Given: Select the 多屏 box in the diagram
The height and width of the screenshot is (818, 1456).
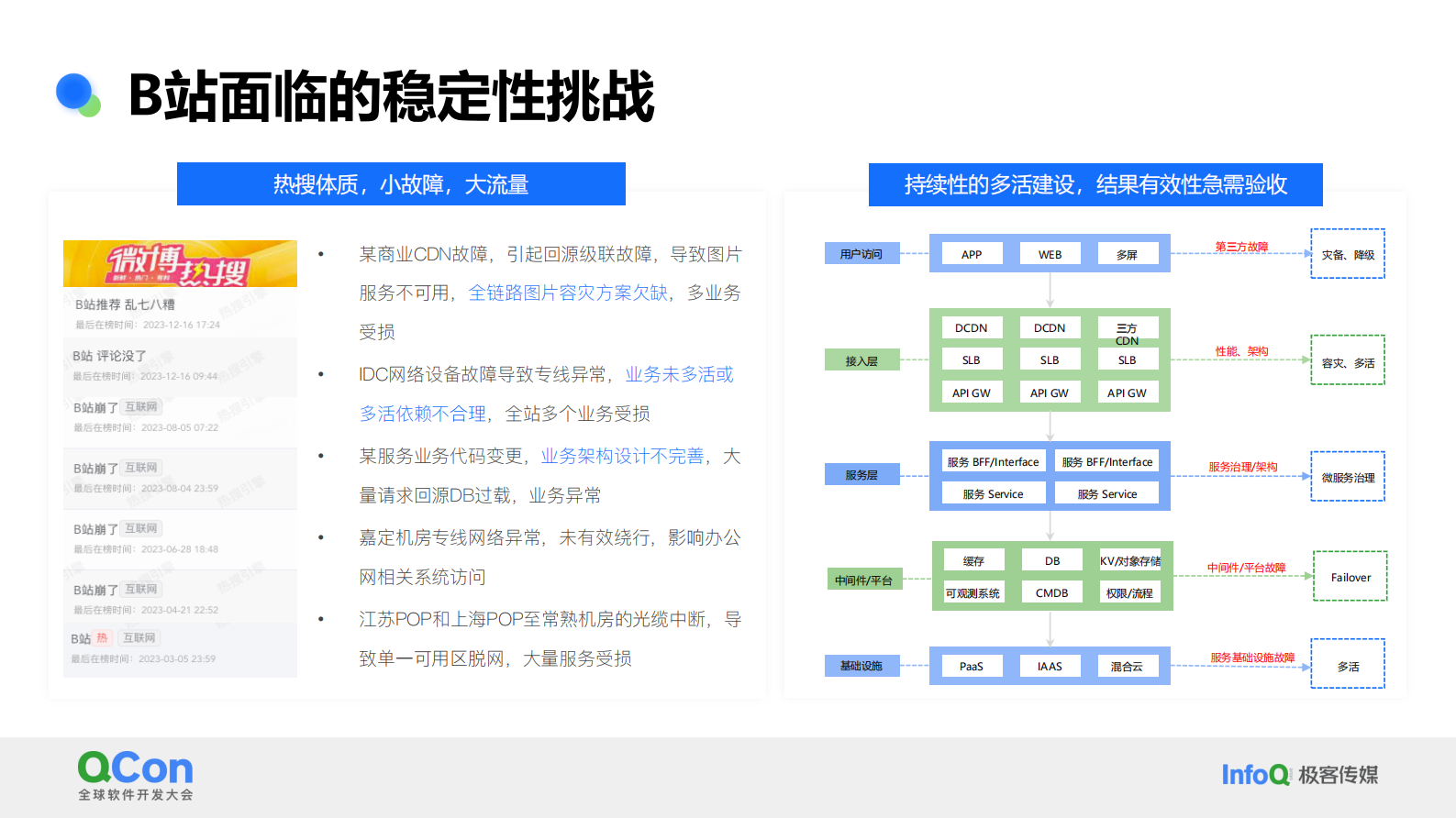Looking at the screenshot, I should [1128, 254].
